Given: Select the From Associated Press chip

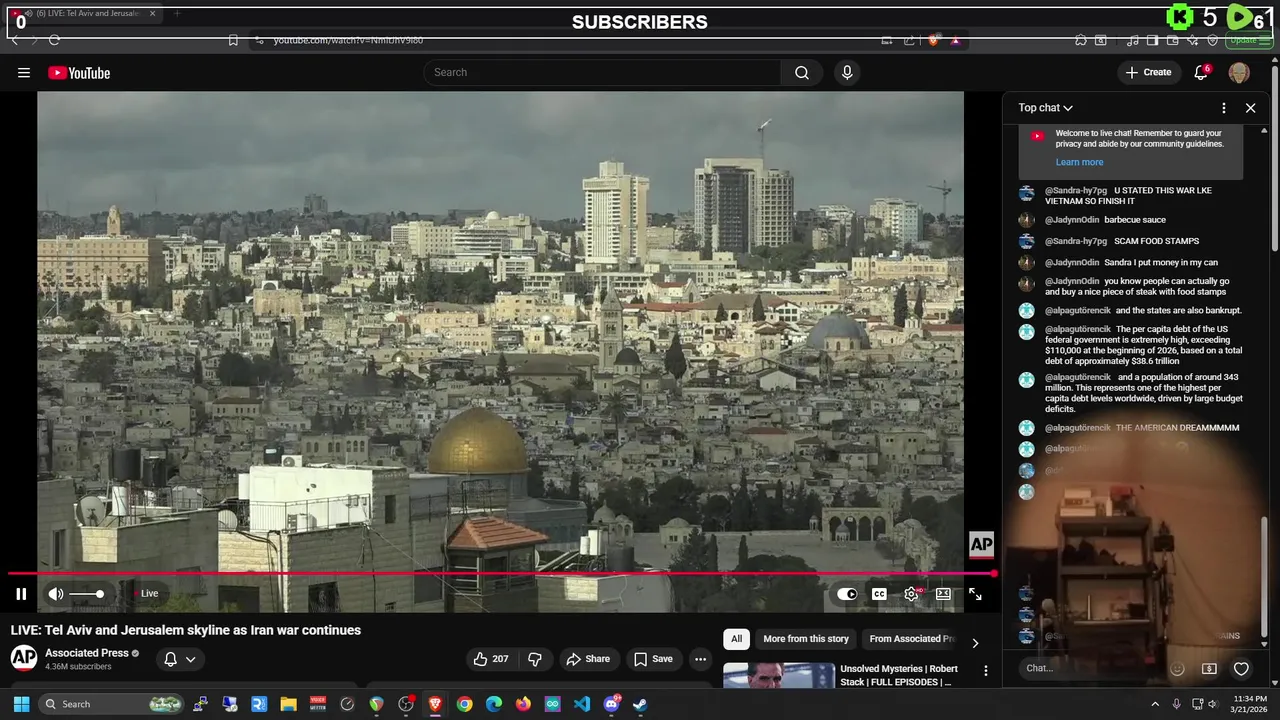Looking at the screenshot, I should tap(910, 639).
